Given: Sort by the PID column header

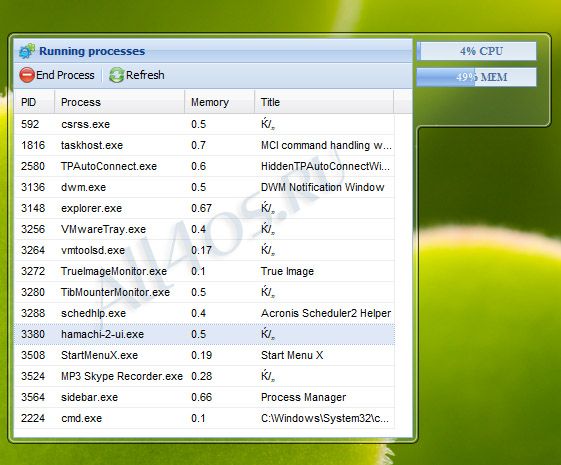Looking at the screenshot, I should (x=34, y=102).
